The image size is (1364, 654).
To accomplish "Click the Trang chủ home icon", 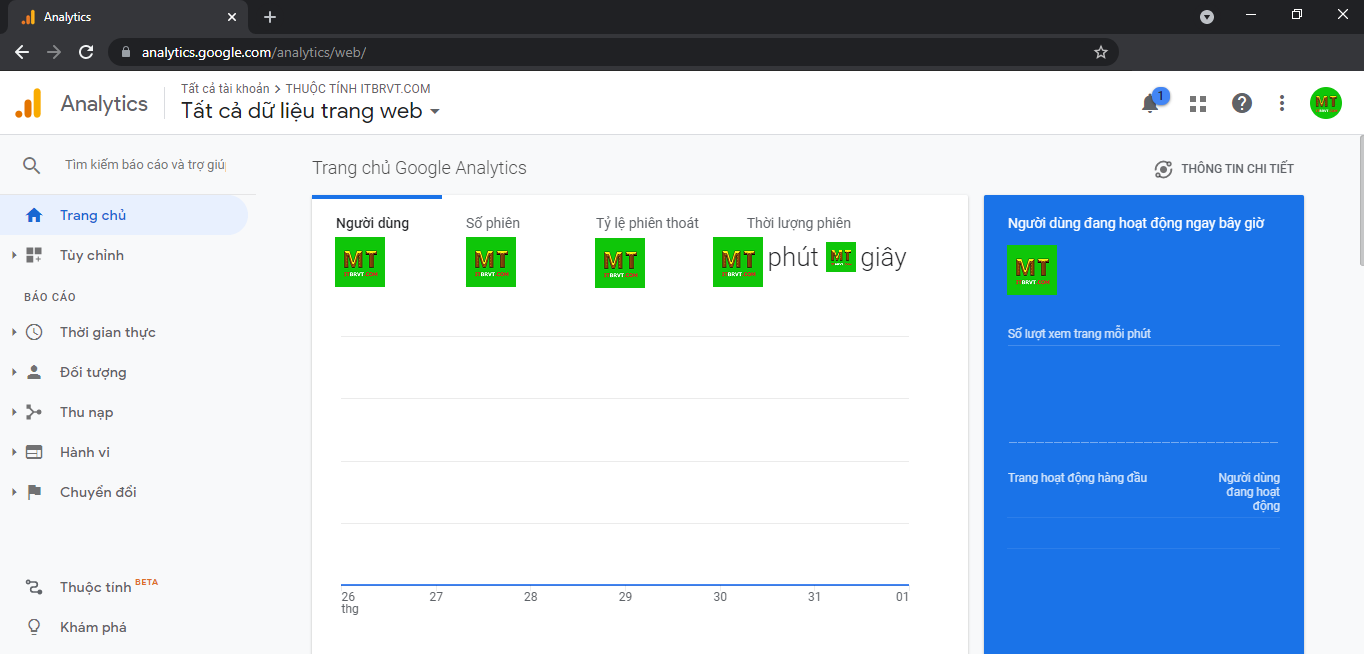I will (x=34, y=215).
